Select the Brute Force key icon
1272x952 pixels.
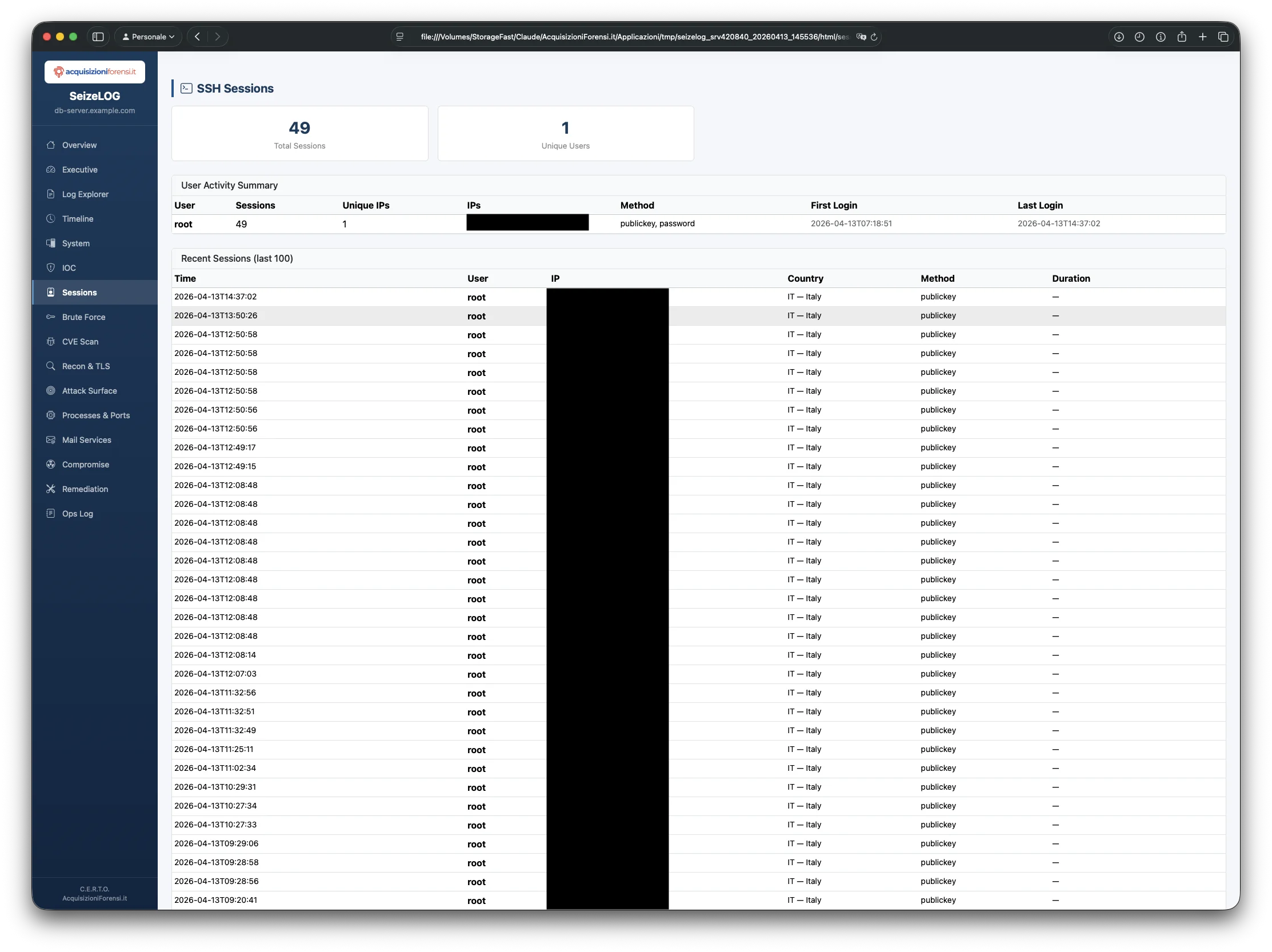pos(51,317)
